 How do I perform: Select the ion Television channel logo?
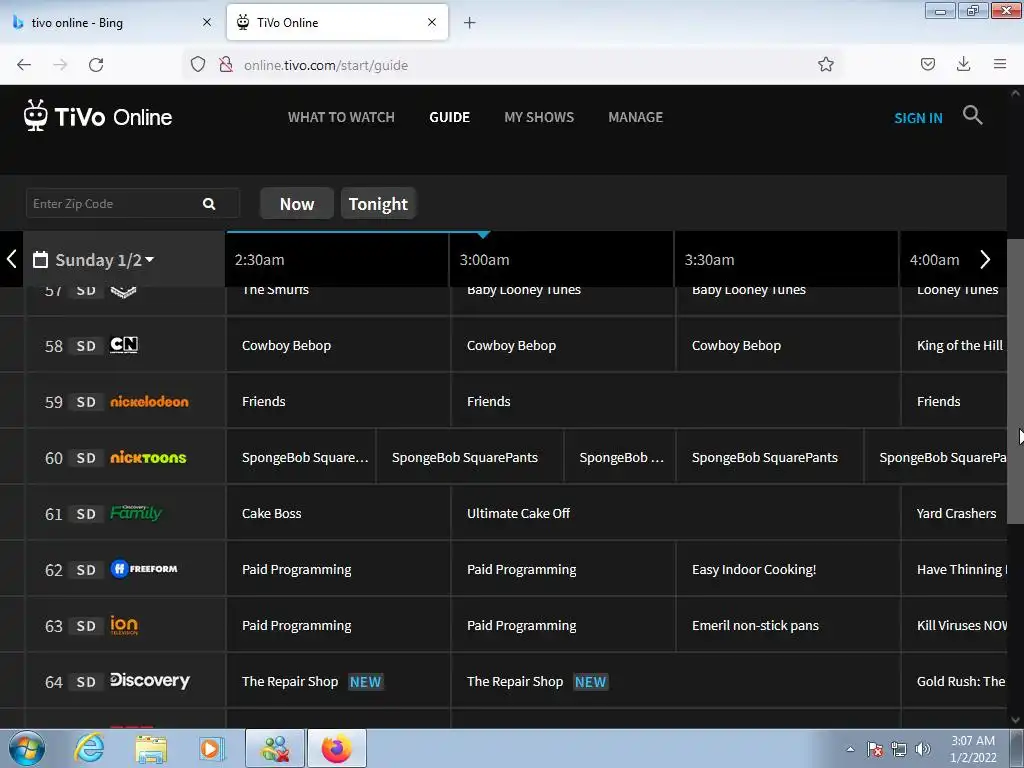124,625
